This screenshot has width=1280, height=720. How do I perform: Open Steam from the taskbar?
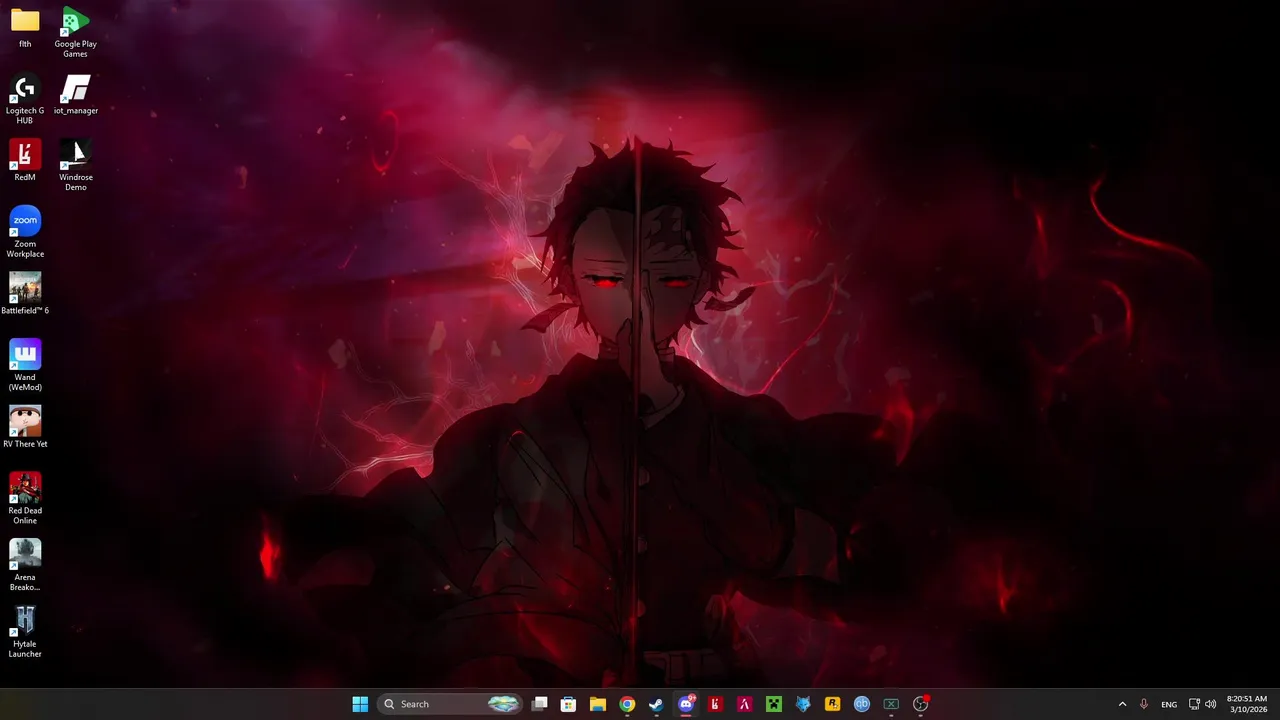tap(656, 704)
